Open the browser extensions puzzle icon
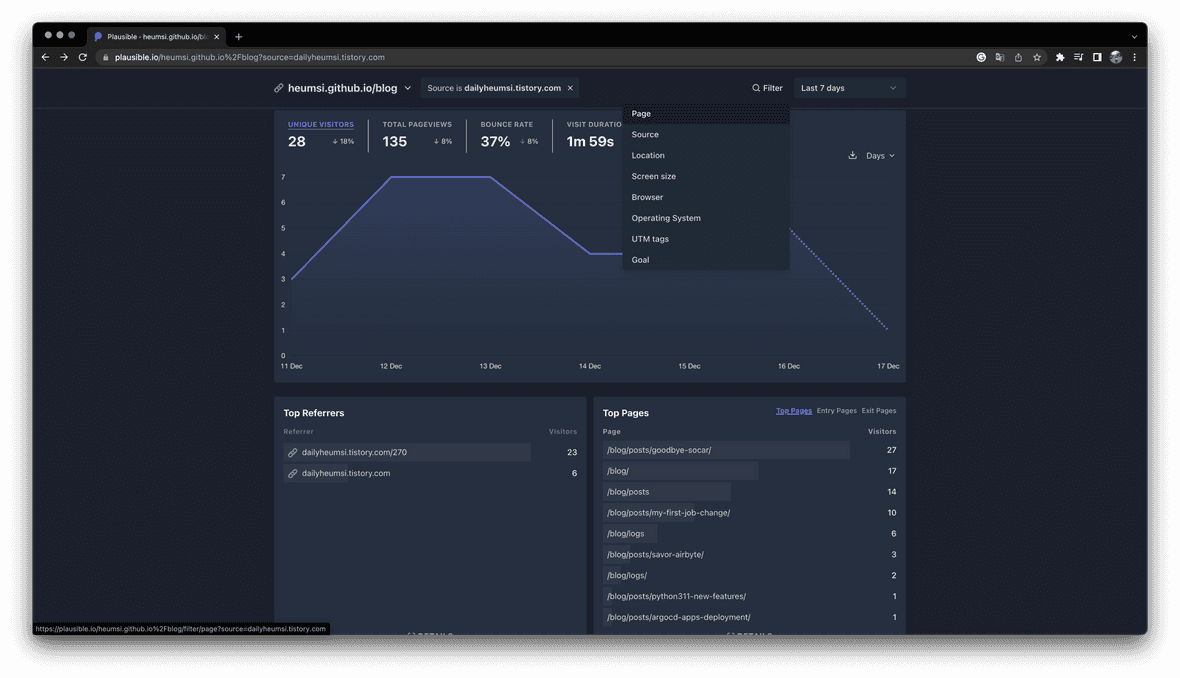Image resolution: width=1180 pixels, height=678 pixels. pos(1060,57)
